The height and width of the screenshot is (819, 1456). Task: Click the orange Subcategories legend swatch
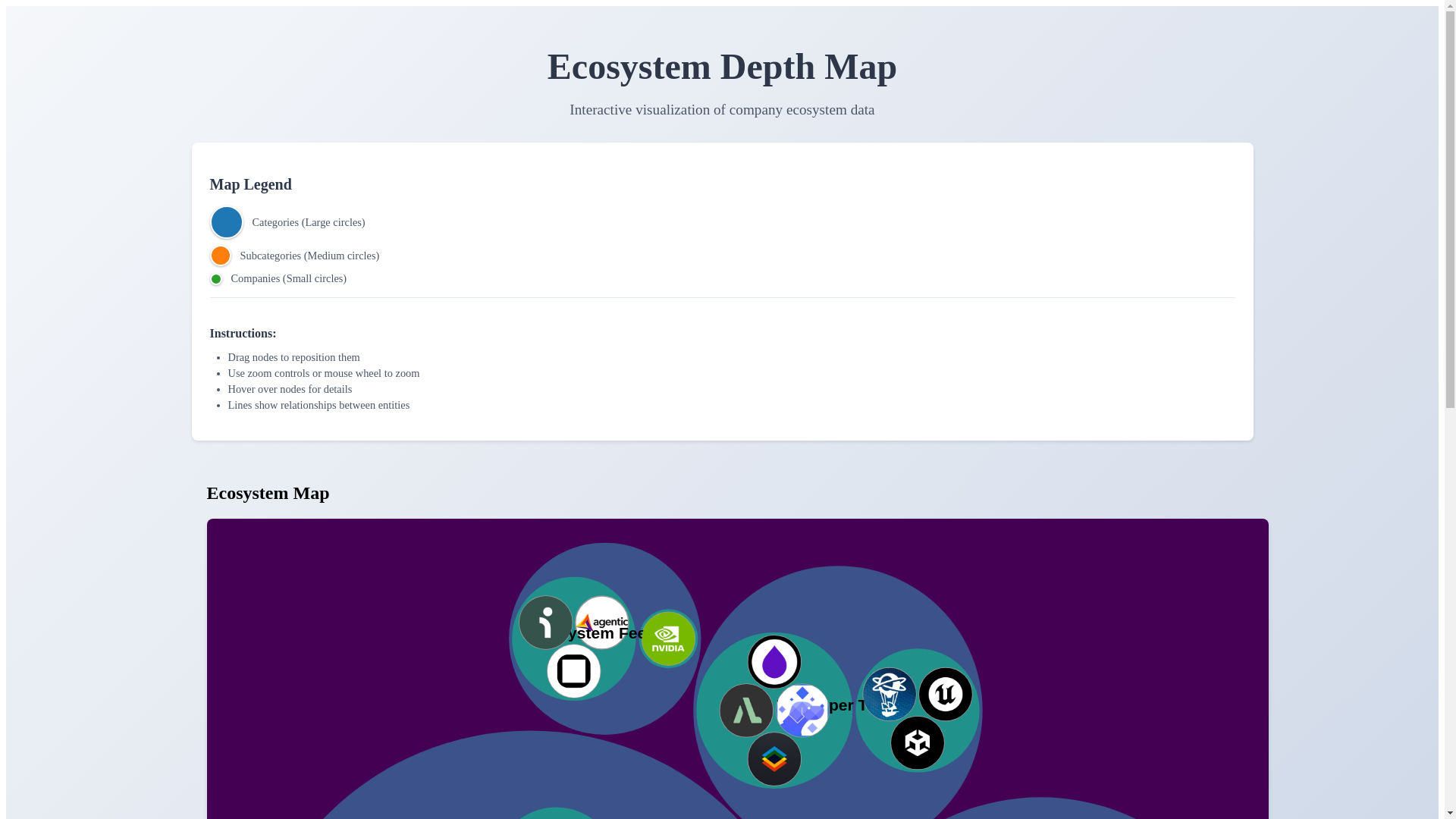tap(220, 256)
